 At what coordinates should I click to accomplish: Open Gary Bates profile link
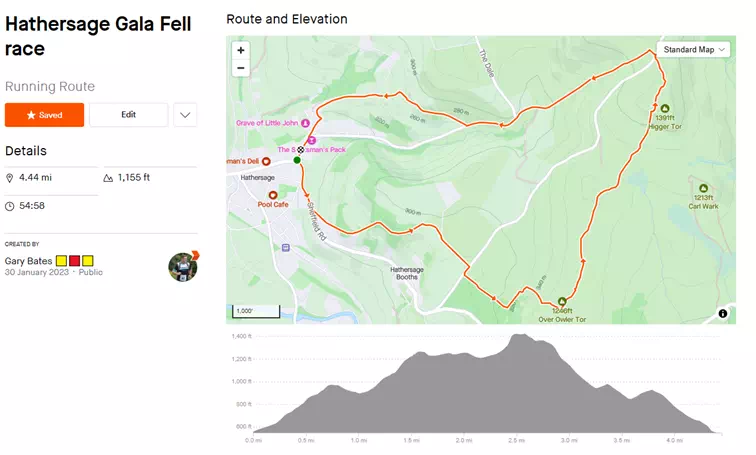tap(28, 261)
